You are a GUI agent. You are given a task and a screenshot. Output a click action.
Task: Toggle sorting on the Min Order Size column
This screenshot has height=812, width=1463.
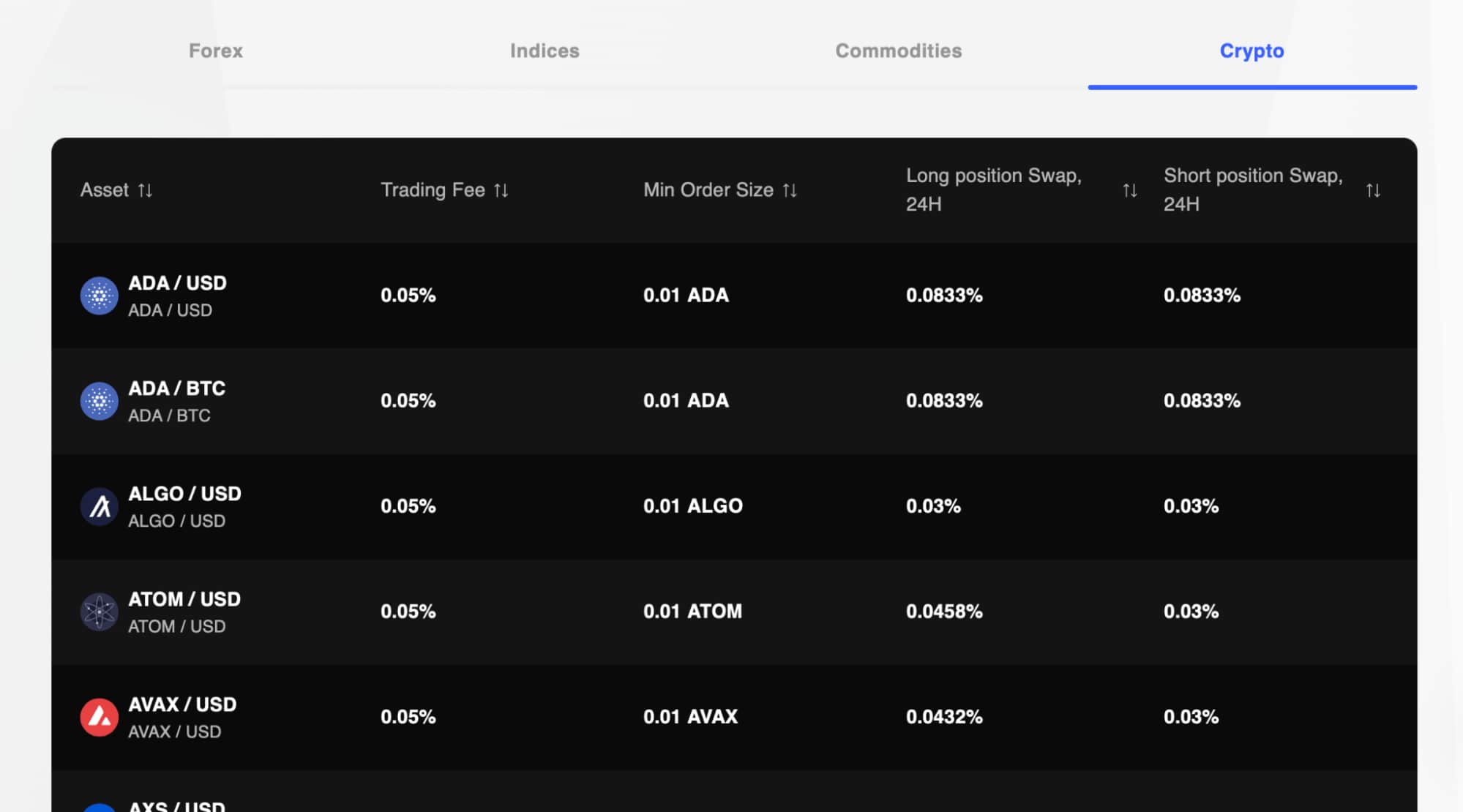click(x=790, y=190)
